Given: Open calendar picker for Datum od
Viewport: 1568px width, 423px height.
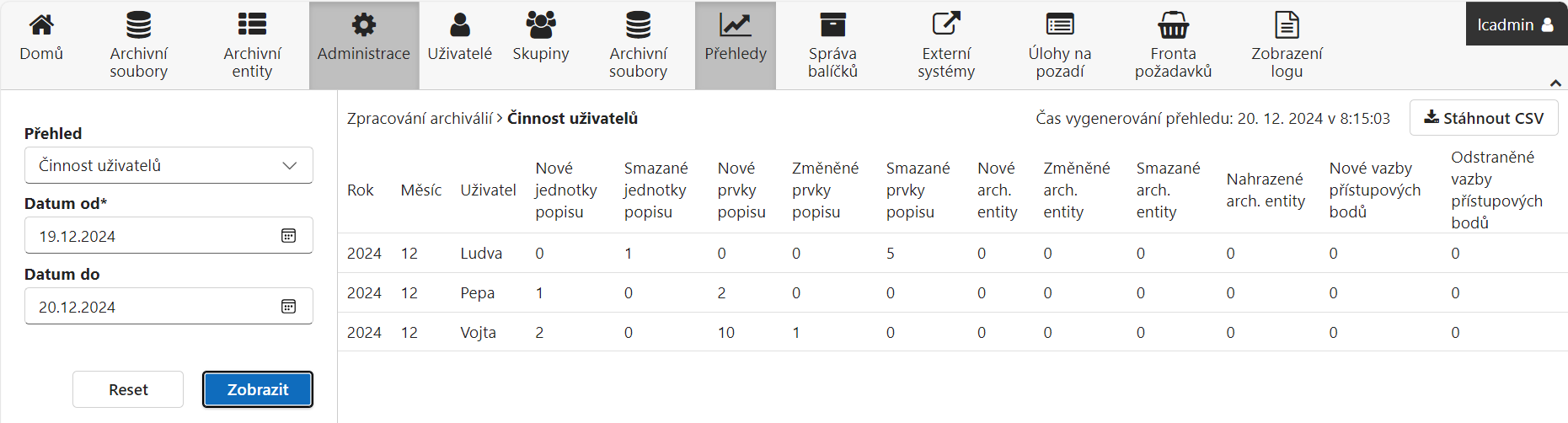Looking at the screenshot, I should [288, 236].
